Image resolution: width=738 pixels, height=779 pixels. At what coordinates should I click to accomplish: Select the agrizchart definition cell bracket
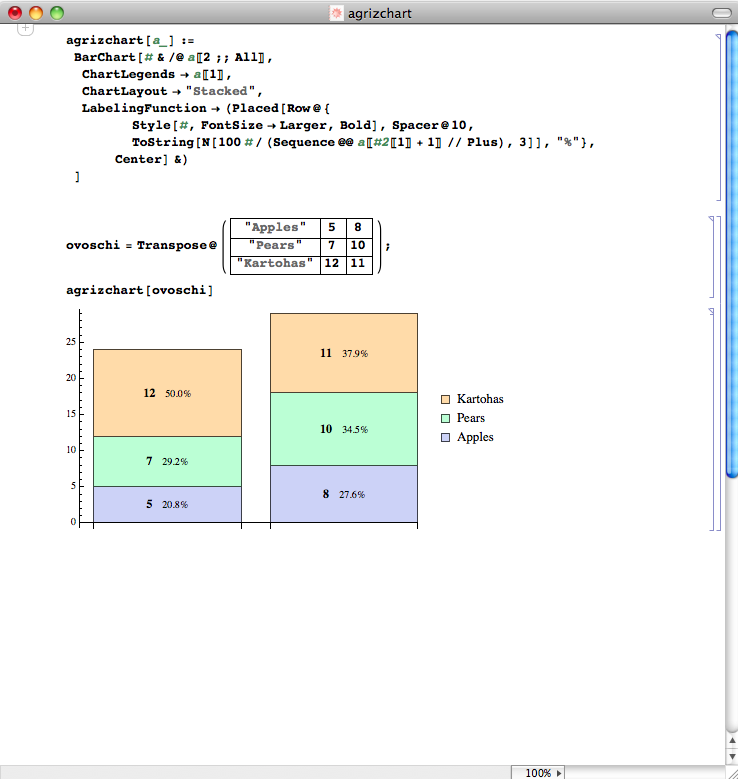[x=717, y=117]
